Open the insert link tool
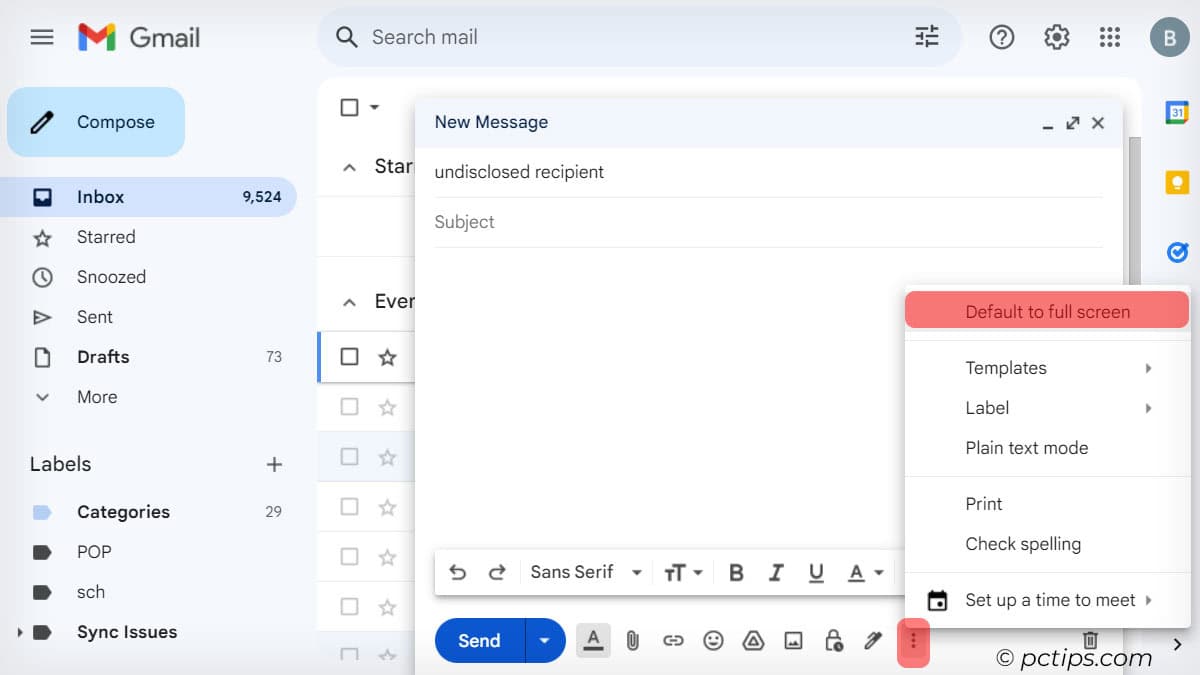 673,640
